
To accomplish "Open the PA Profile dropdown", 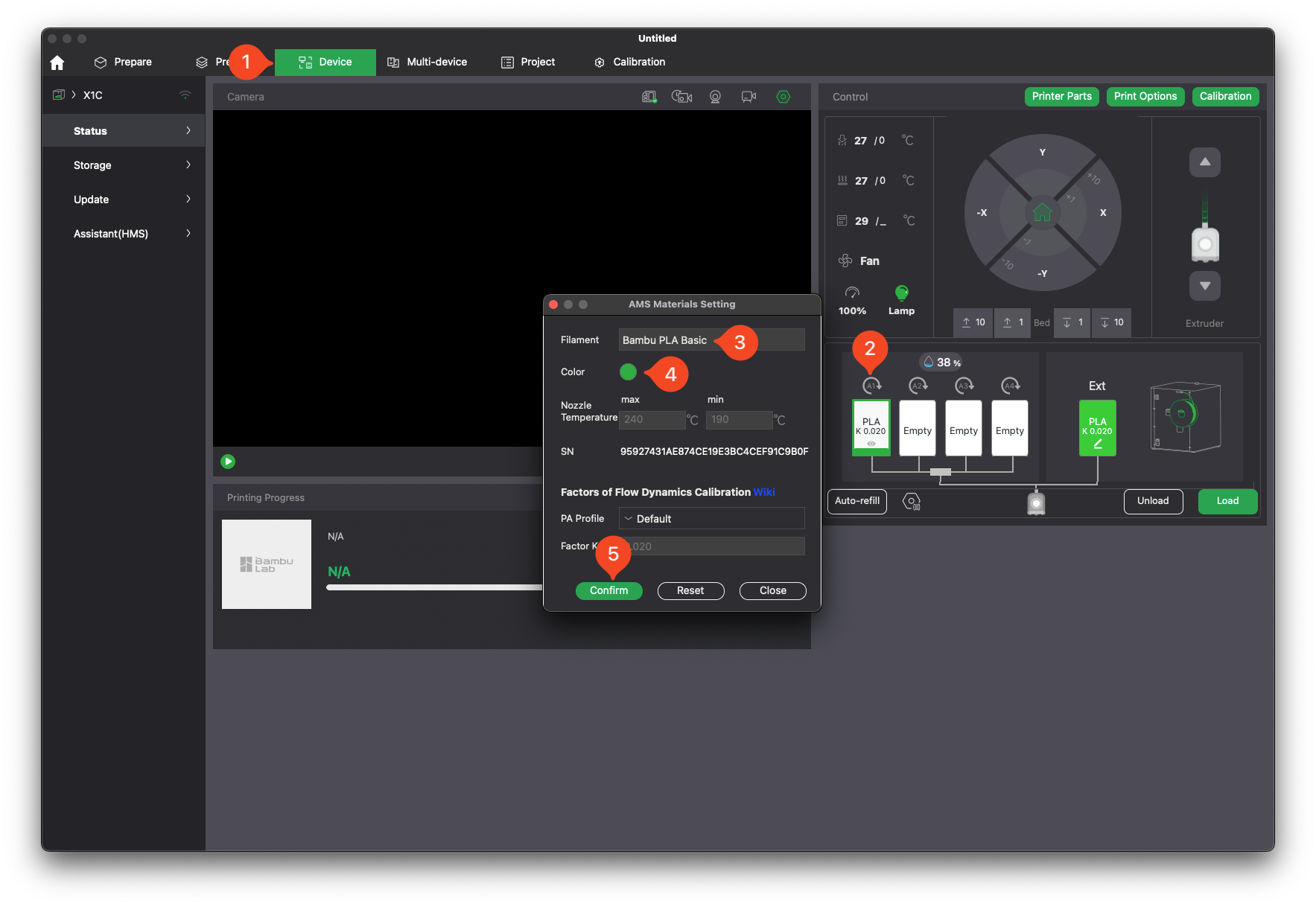I will coord(711,519).
